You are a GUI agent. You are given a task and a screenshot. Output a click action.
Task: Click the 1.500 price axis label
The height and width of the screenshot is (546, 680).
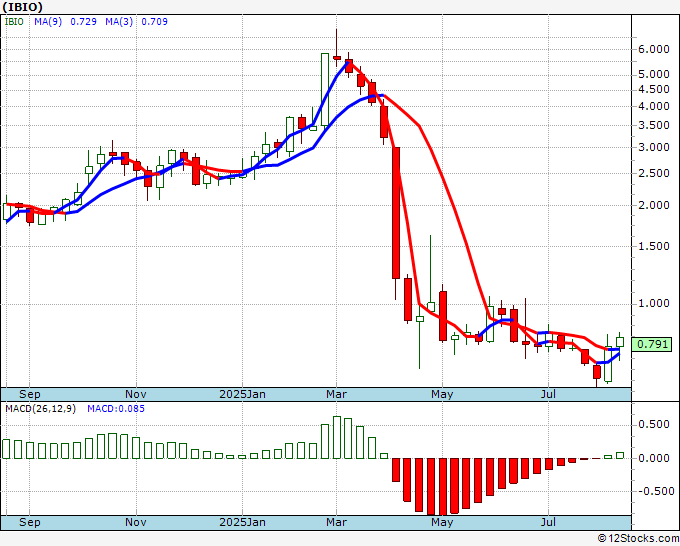[x=654, y=246]
